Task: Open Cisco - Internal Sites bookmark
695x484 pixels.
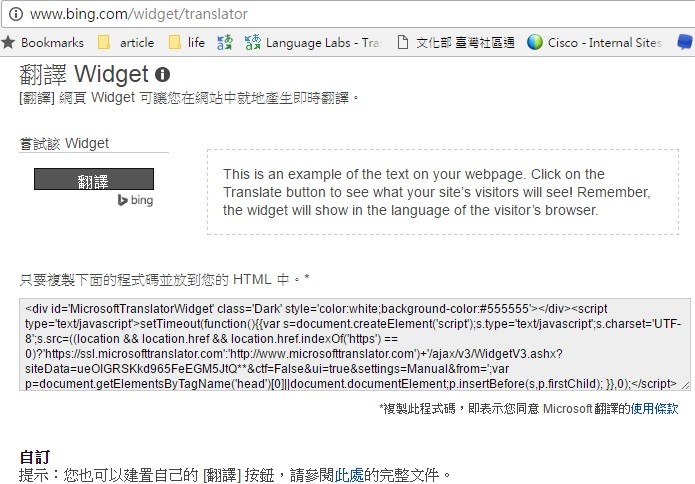Action: tap(594, 43)
